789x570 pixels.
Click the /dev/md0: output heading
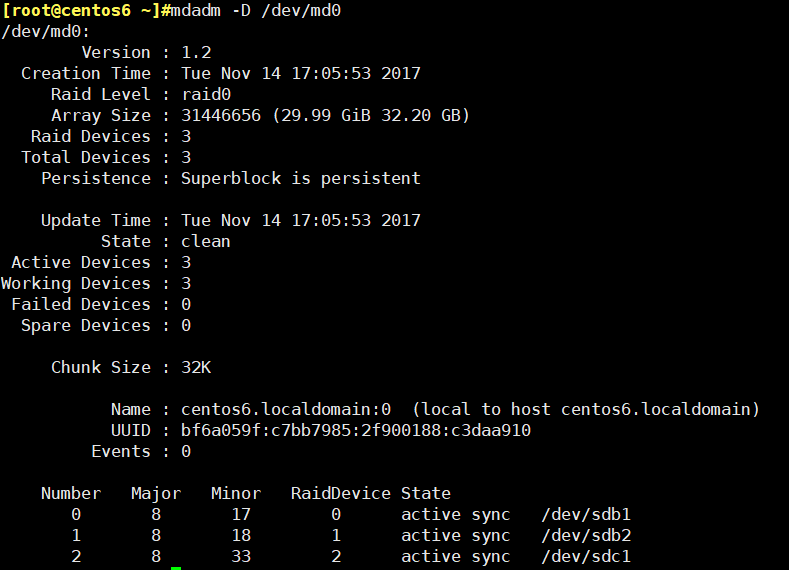(x=45, y=32)
